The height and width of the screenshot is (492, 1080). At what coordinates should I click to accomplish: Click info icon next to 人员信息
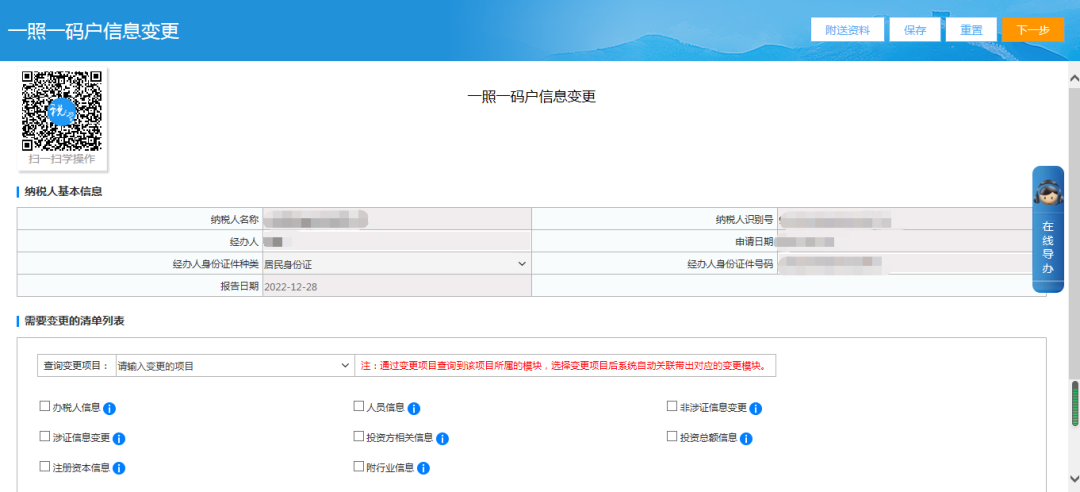pos(413,409)
